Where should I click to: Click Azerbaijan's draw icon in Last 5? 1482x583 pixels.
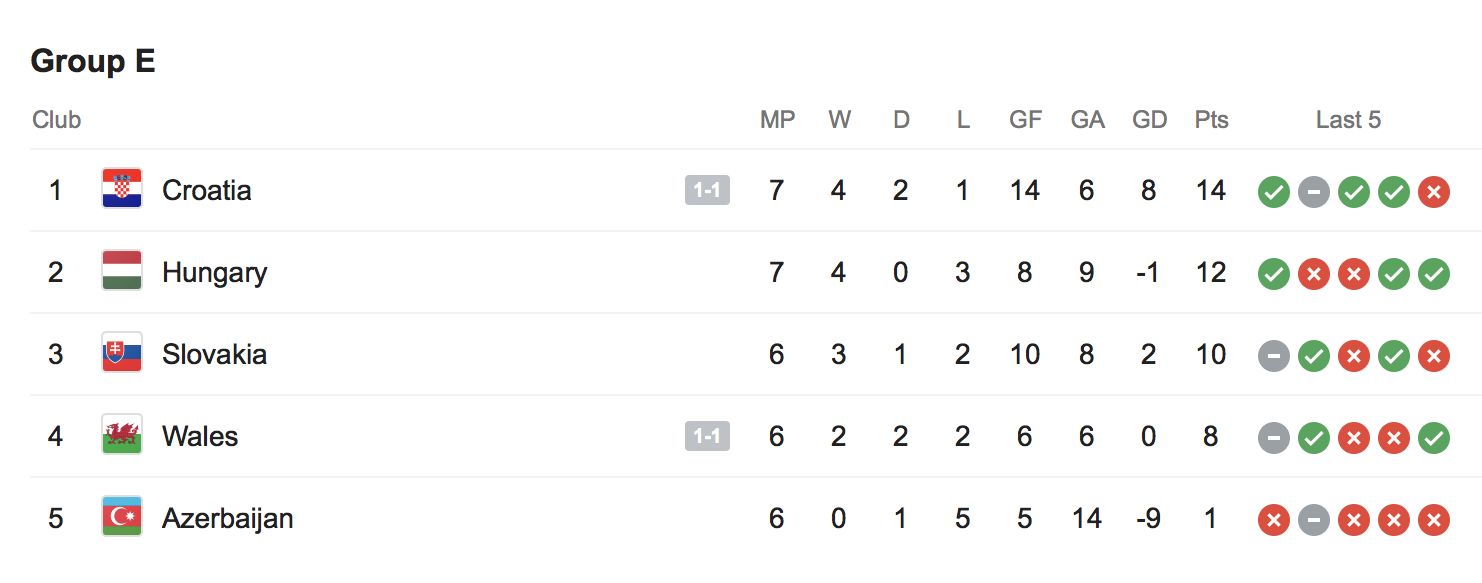pos(1313,519)
